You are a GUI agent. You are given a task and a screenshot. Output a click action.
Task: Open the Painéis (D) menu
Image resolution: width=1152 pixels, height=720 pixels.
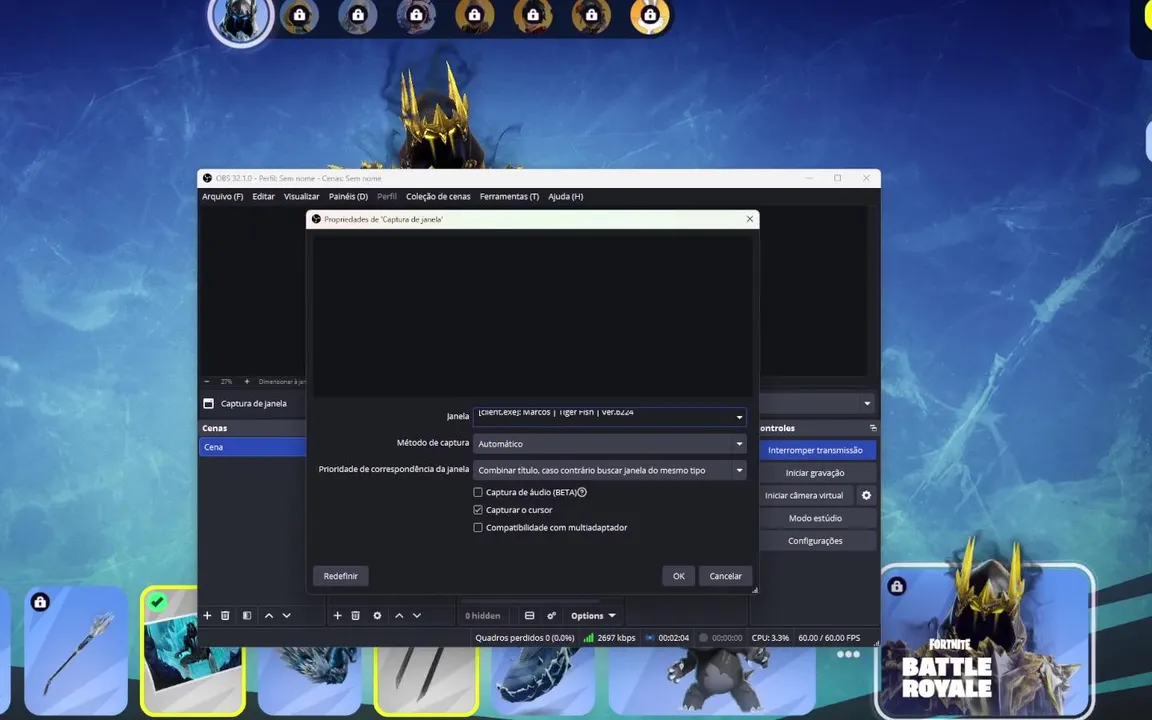tap(348, 196)
